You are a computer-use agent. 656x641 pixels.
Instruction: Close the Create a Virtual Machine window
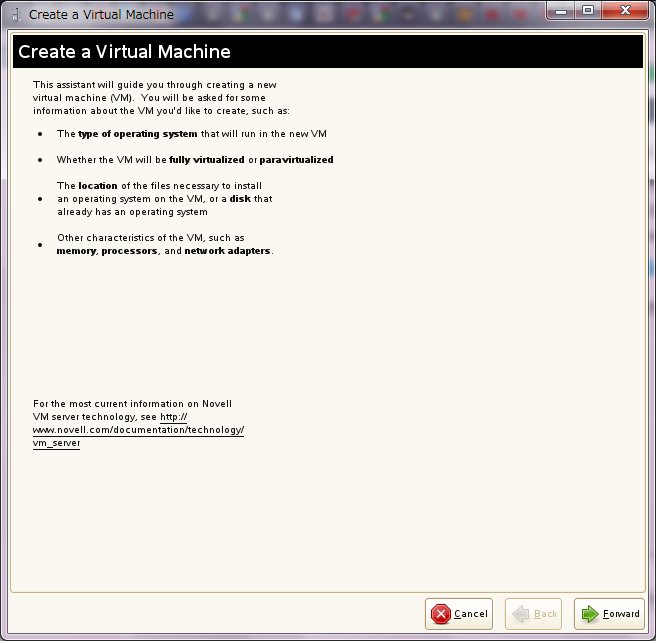point(625,10)
